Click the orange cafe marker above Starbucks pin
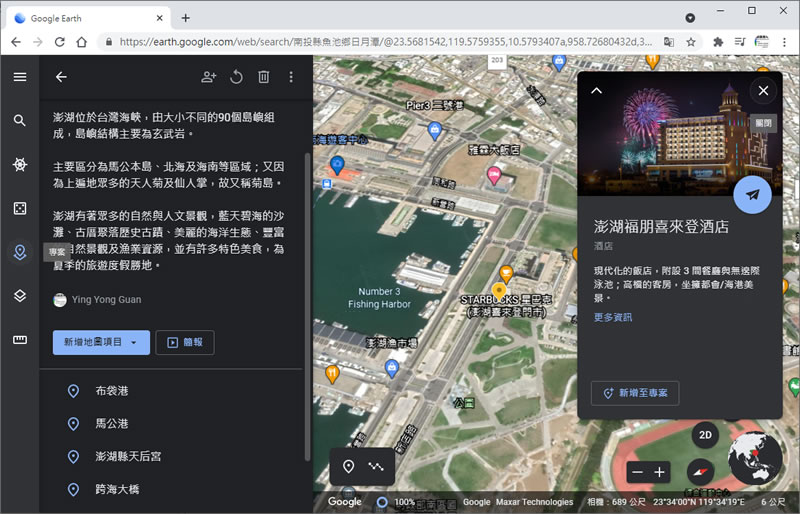 (506, 274)
